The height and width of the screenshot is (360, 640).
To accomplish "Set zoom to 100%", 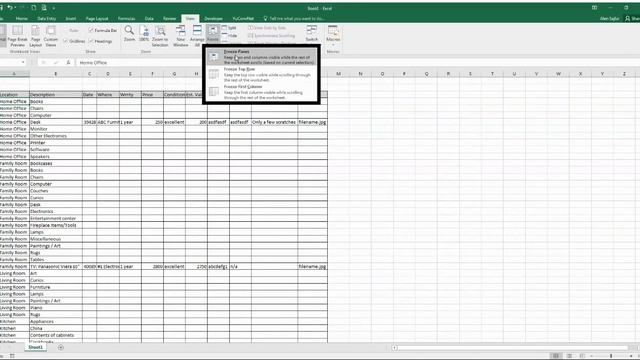I will point(144,33).
